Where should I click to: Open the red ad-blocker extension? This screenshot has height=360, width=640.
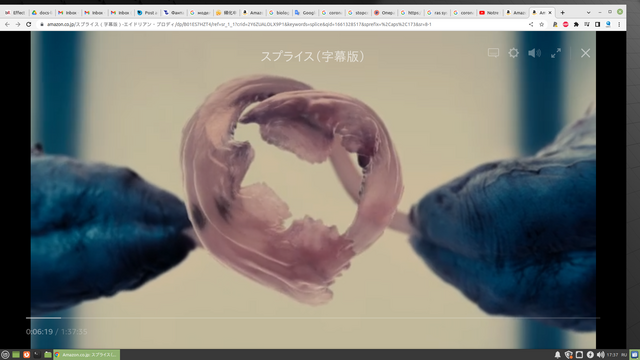click(x=566, y=24)
